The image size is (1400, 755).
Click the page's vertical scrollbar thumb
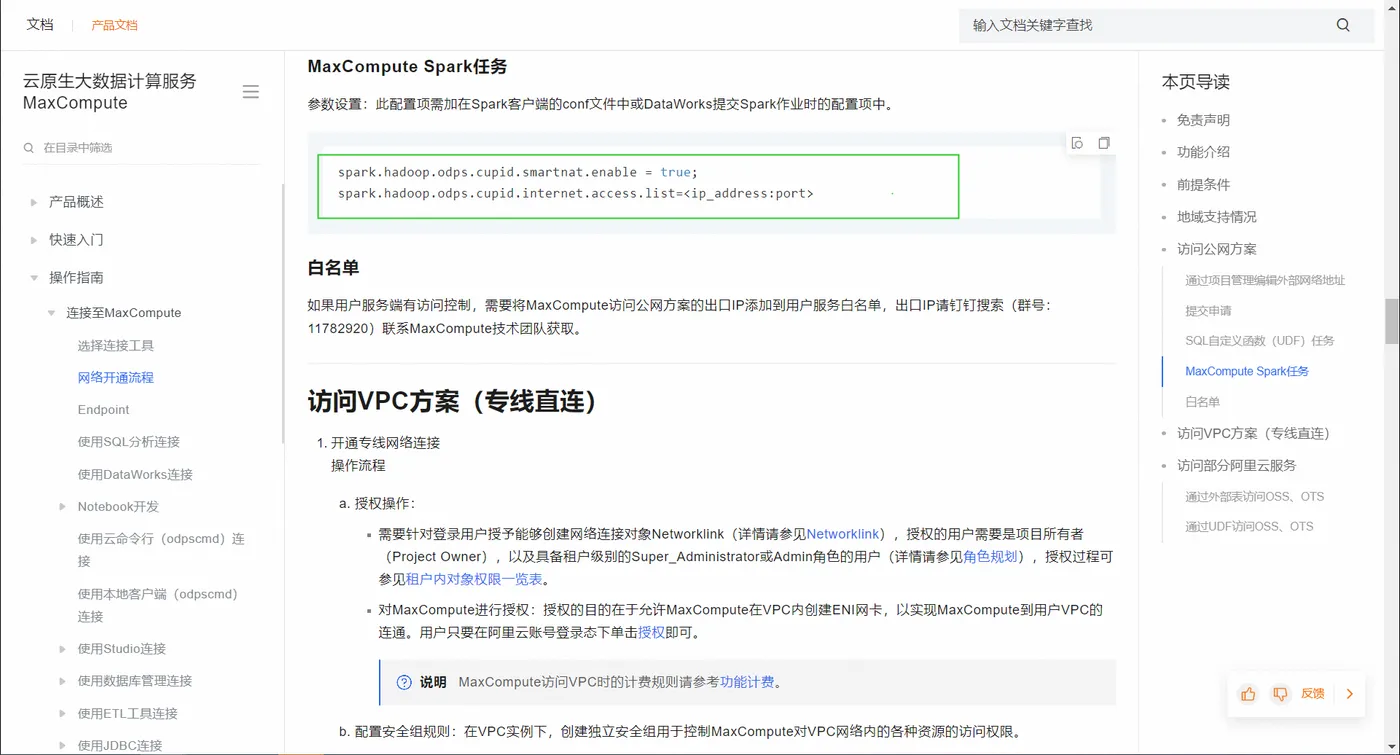pos(1391,321)
